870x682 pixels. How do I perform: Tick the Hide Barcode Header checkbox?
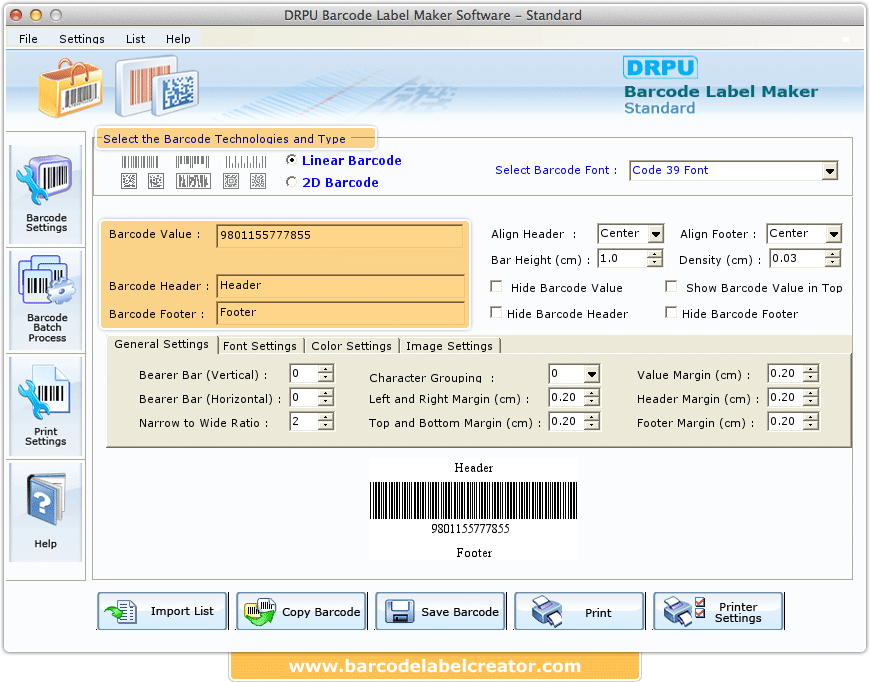click(497, 312)
